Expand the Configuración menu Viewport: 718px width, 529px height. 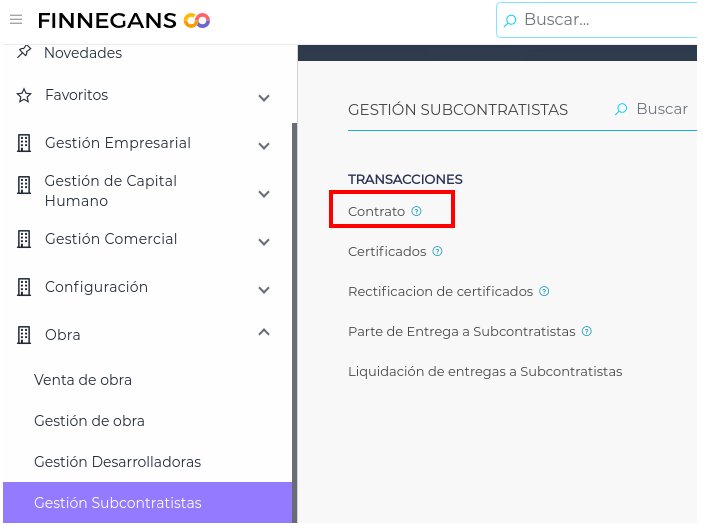click(x=264, y=289)
